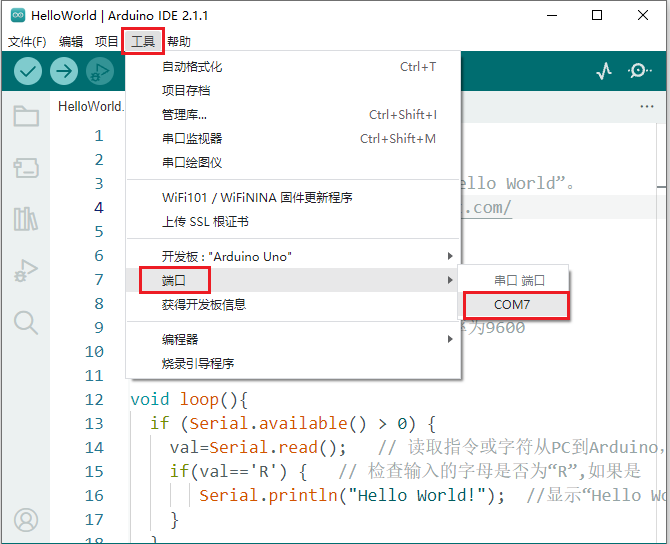Click line number 12 in gutter
The image size is (670, 544).
[x=94, y=400]
